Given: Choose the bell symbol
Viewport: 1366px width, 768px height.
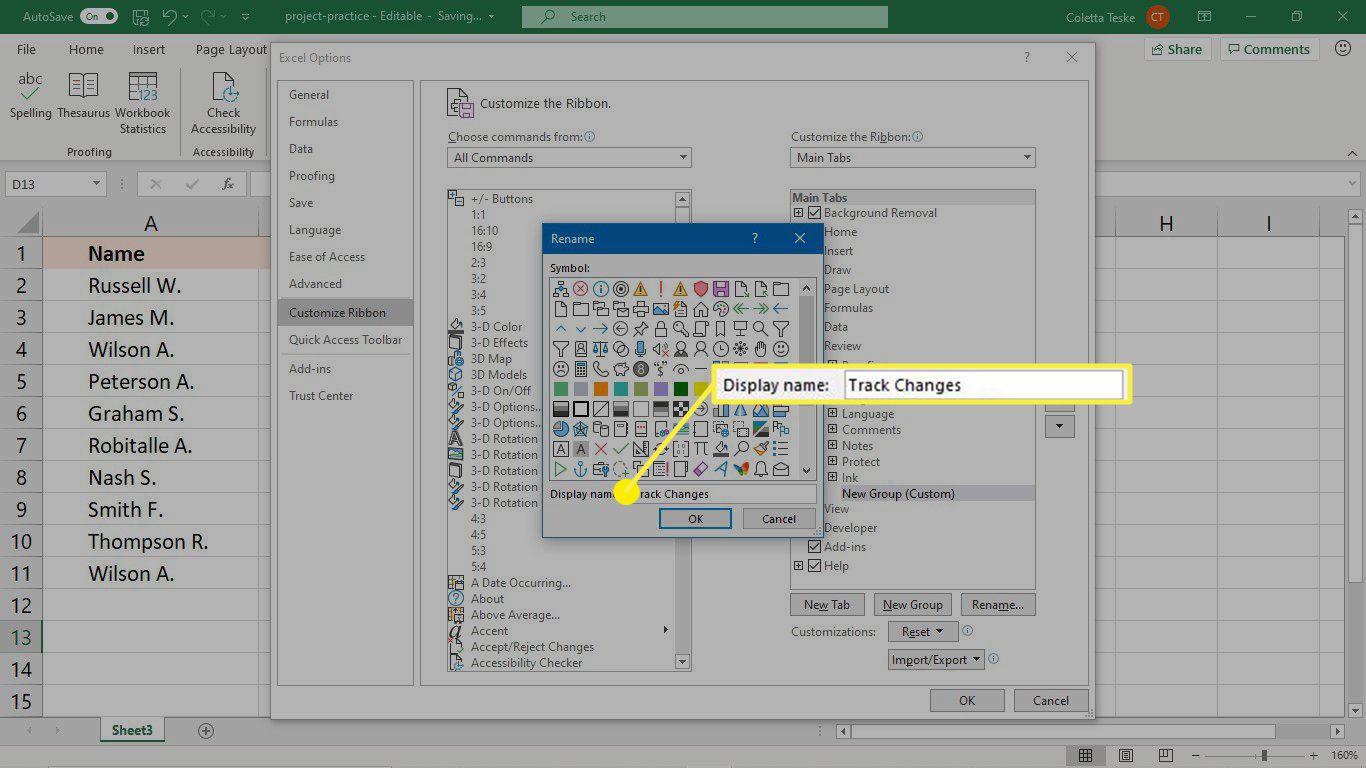Looking at the screenshot, I should (761, 469).
